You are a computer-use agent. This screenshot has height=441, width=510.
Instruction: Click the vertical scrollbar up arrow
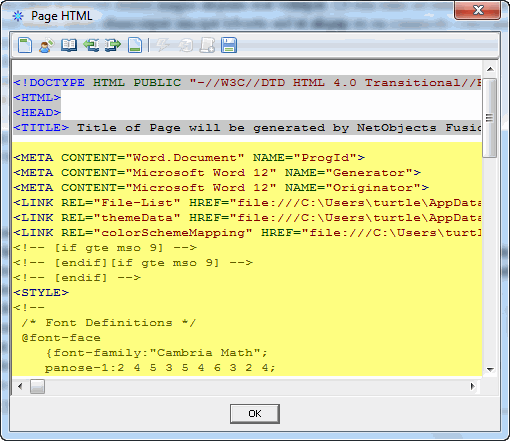[490, 69]
